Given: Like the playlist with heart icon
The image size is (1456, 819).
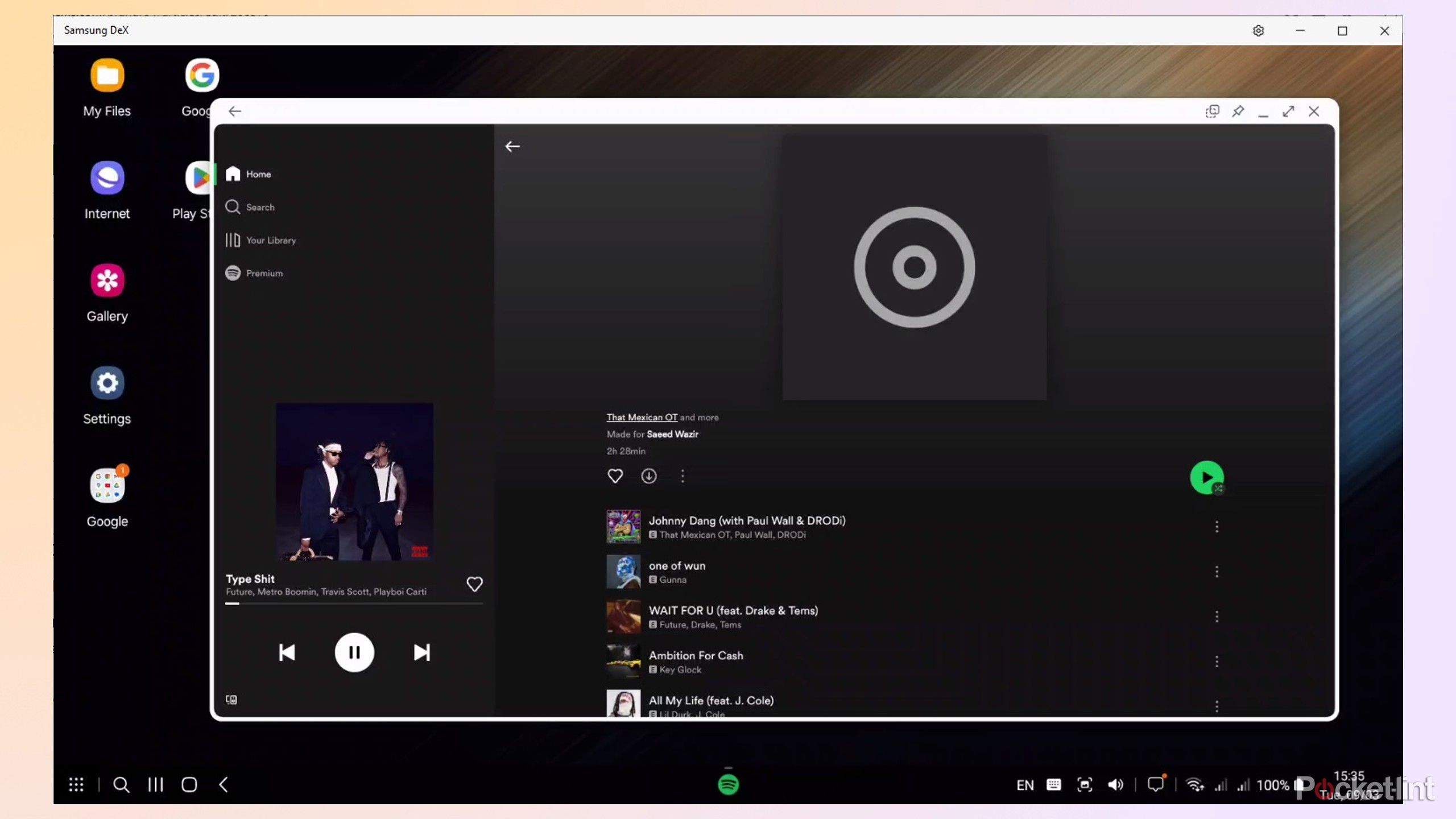Looking at the screenshot, I should [615, 476].
